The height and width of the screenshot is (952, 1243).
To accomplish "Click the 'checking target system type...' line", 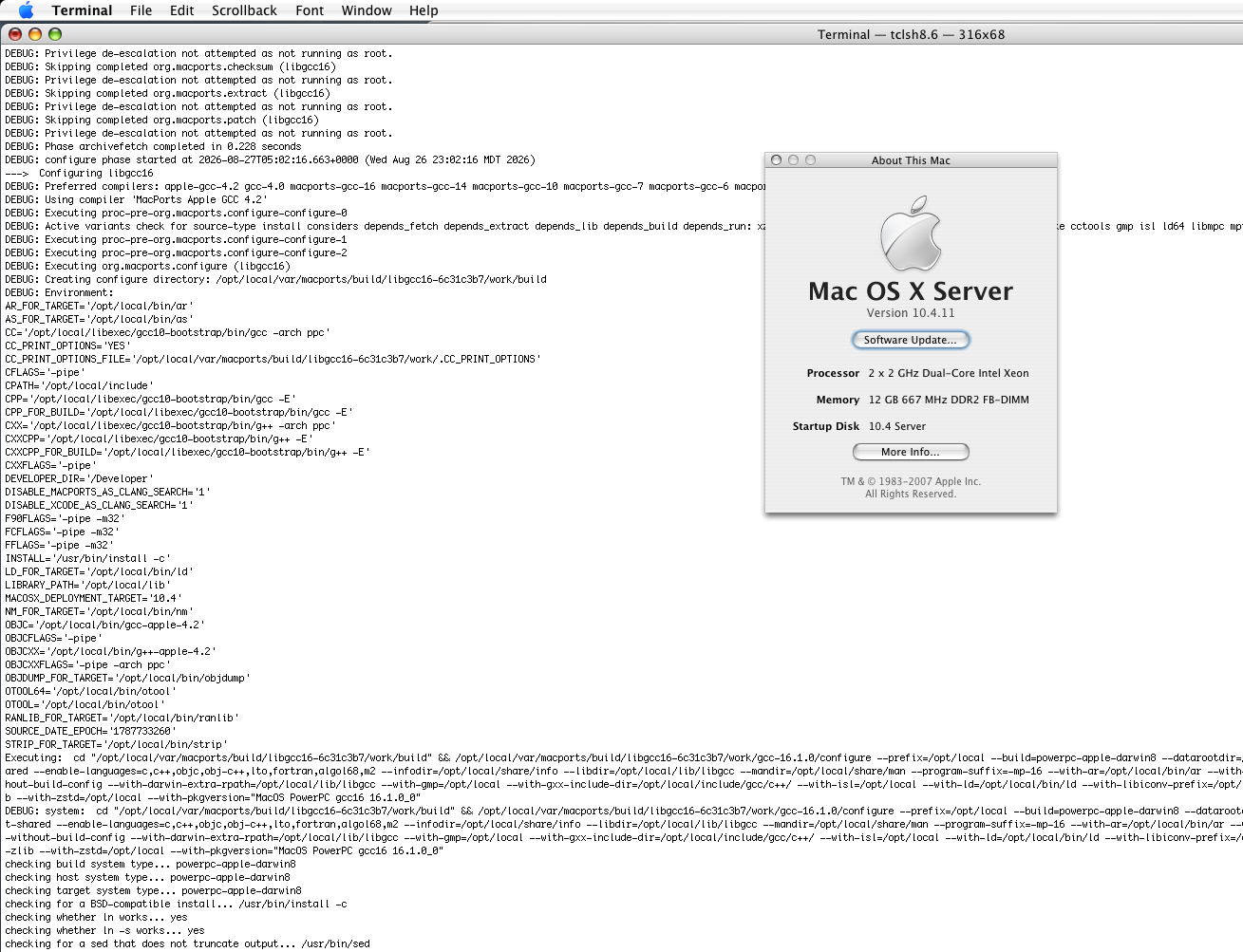I will pyautogui.click(x=153, y=890).
